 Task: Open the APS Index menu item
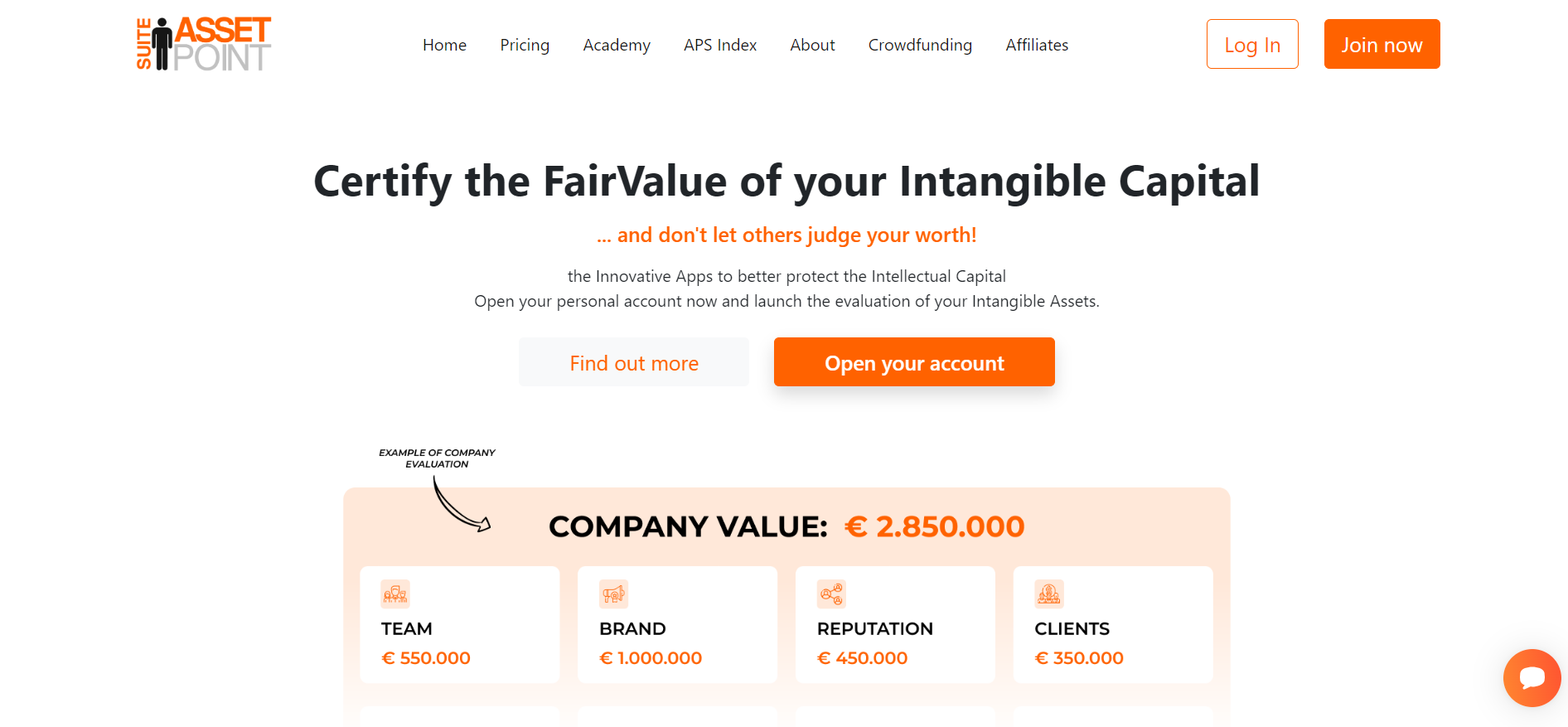point(720,45)
